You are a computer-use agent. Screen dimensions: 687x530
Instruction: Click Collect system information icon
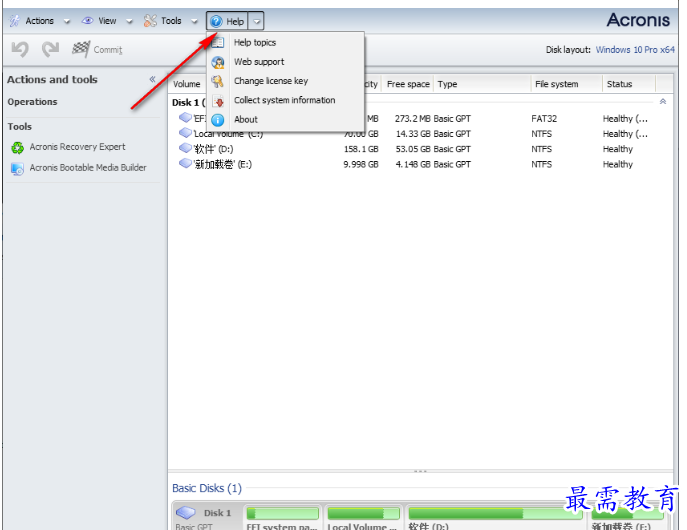tap(218, 101)
